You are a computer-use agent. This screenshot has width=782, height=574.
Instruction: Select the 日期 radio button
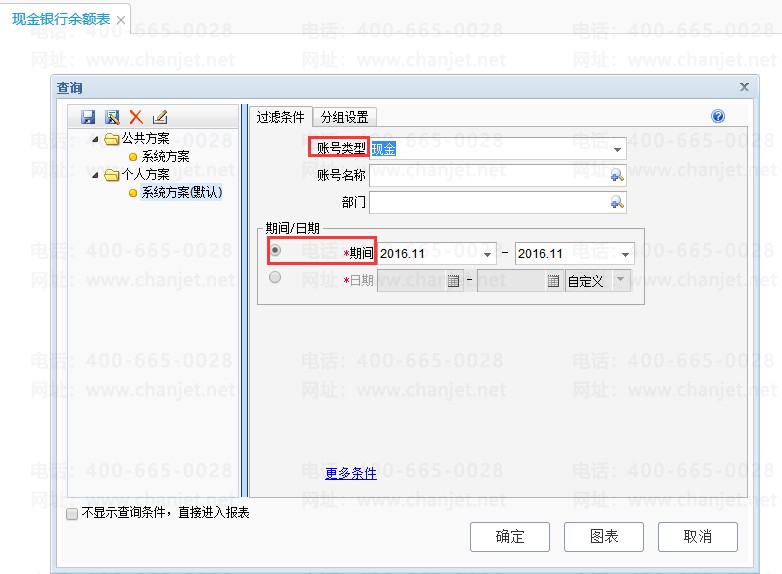tap(275, 277)
